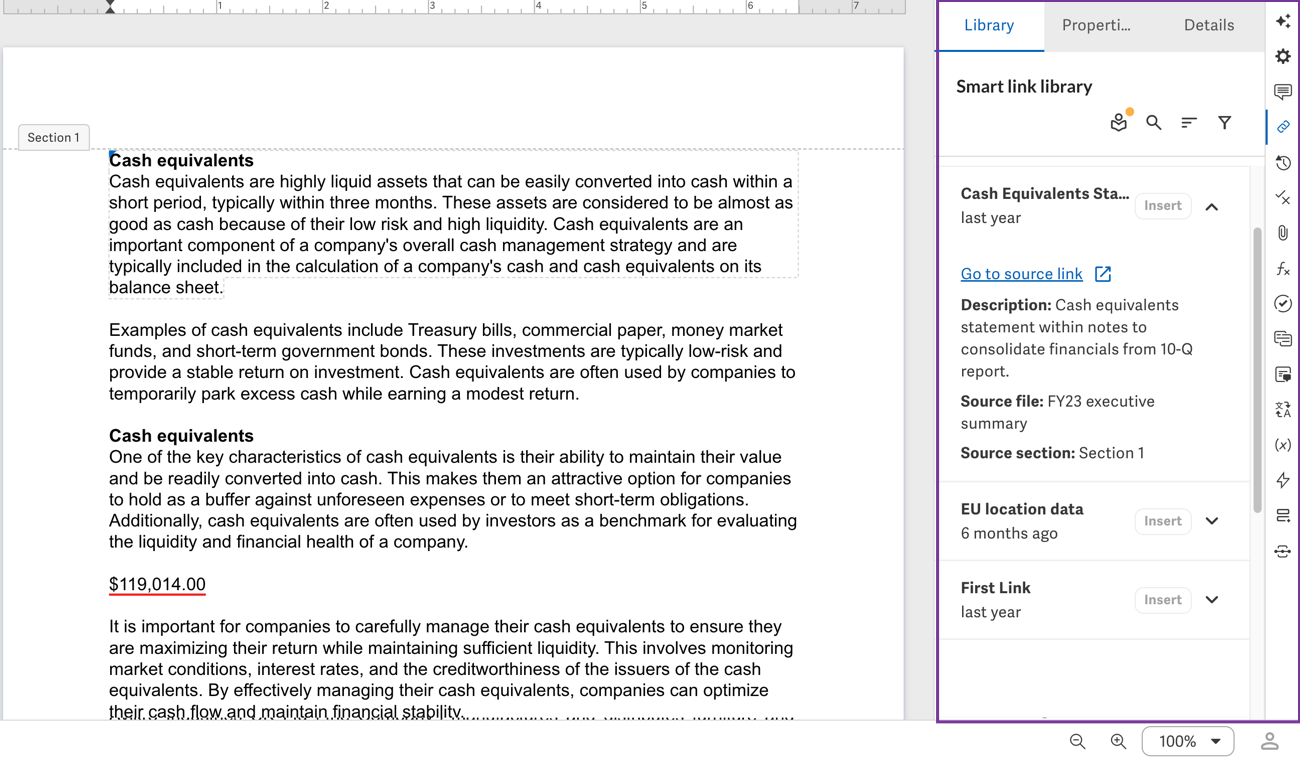This screenshot has height=758, width=1300.
Task: Open the comments panel in the sidebar
Action: coord(1283,92)
